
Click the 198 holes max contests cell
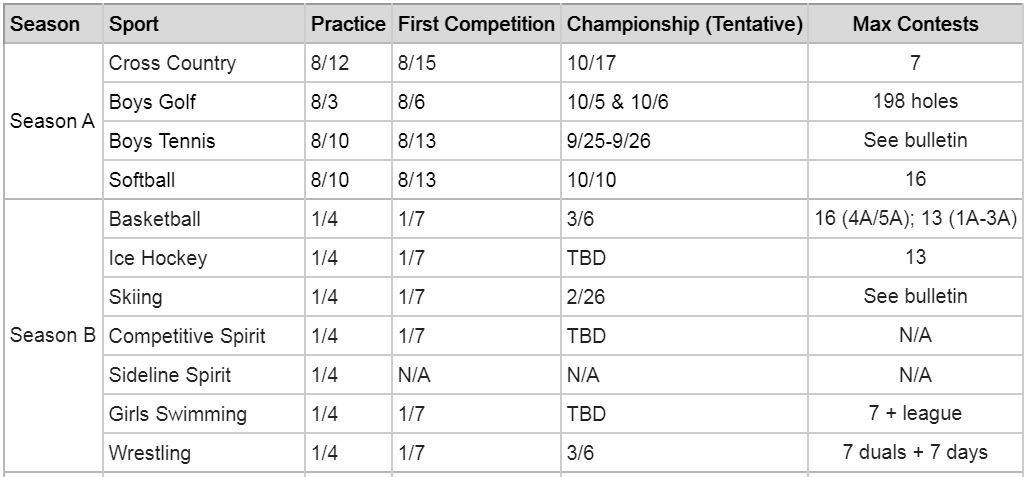(915, 102)
